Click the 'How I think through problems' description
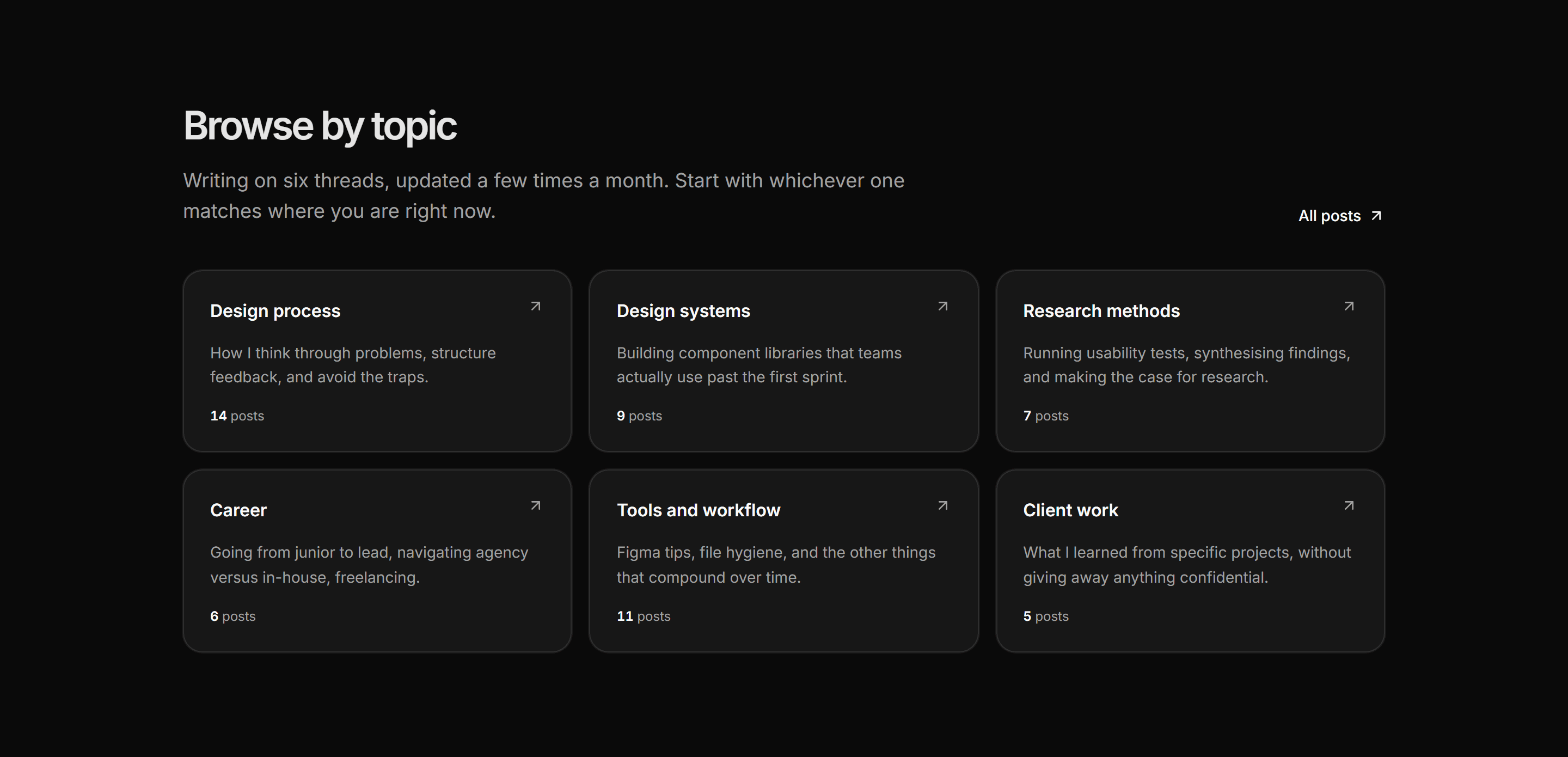The image size is (1568, 757). (x=353, y=365)
